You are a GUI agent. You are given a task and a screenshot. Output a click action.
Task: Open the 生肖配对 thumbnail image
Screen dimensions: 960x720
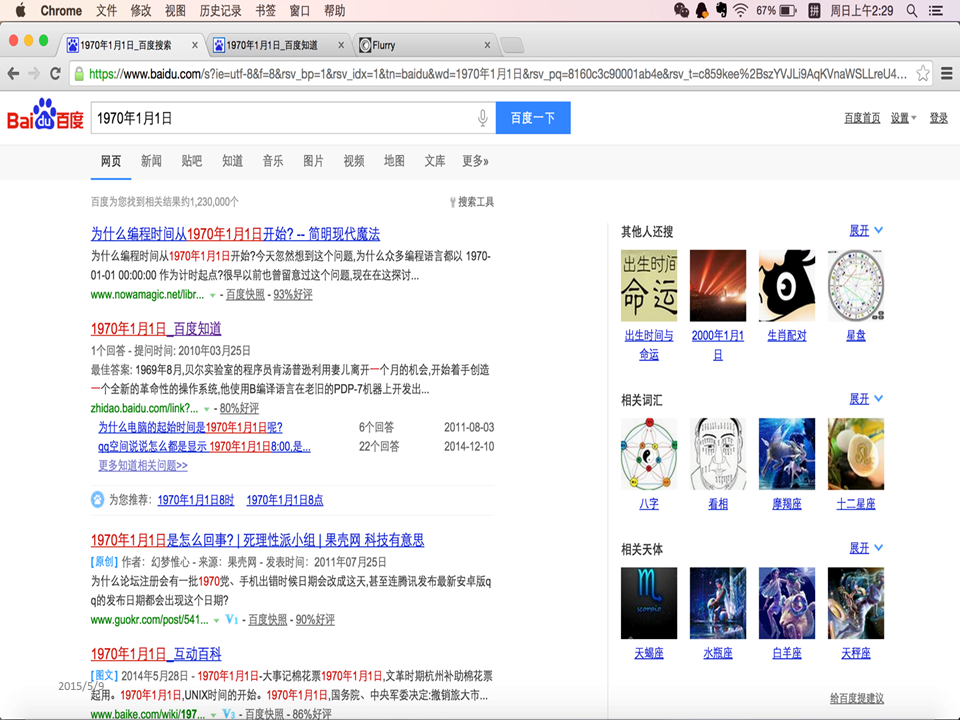(x=787, y=285)
